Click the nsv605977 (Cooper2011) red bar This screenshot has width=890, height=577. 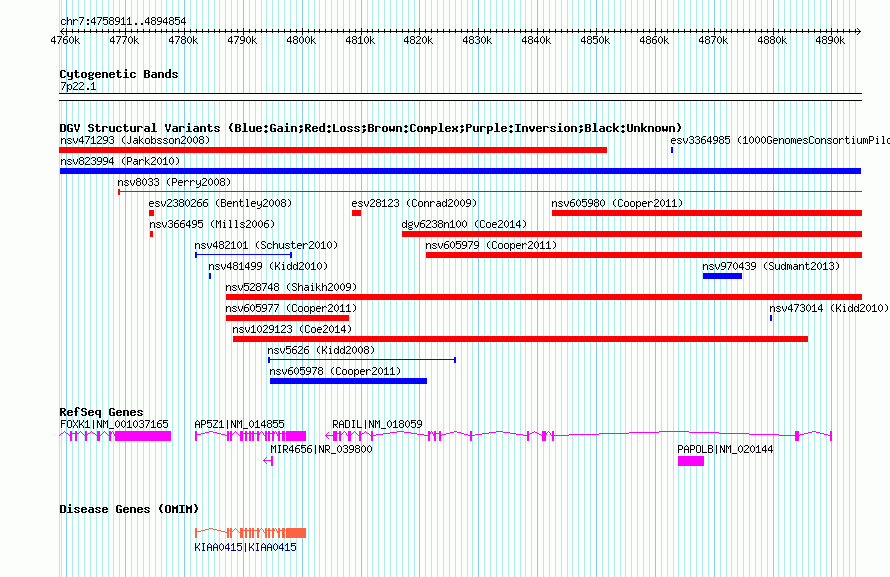click(x=287, y=318)
